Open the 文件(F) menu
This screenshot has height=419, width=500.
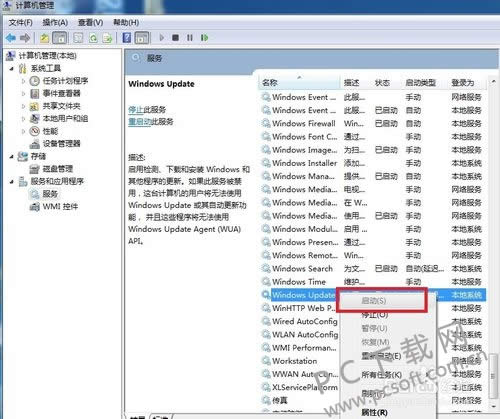tap(20, 23)
